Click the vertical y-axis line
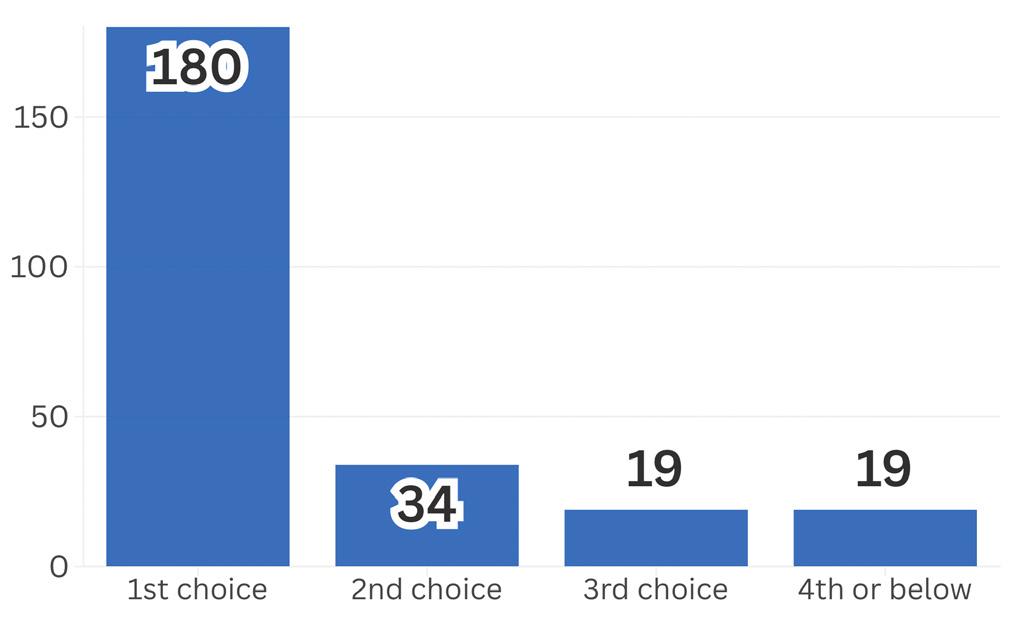 click(83, 296)
